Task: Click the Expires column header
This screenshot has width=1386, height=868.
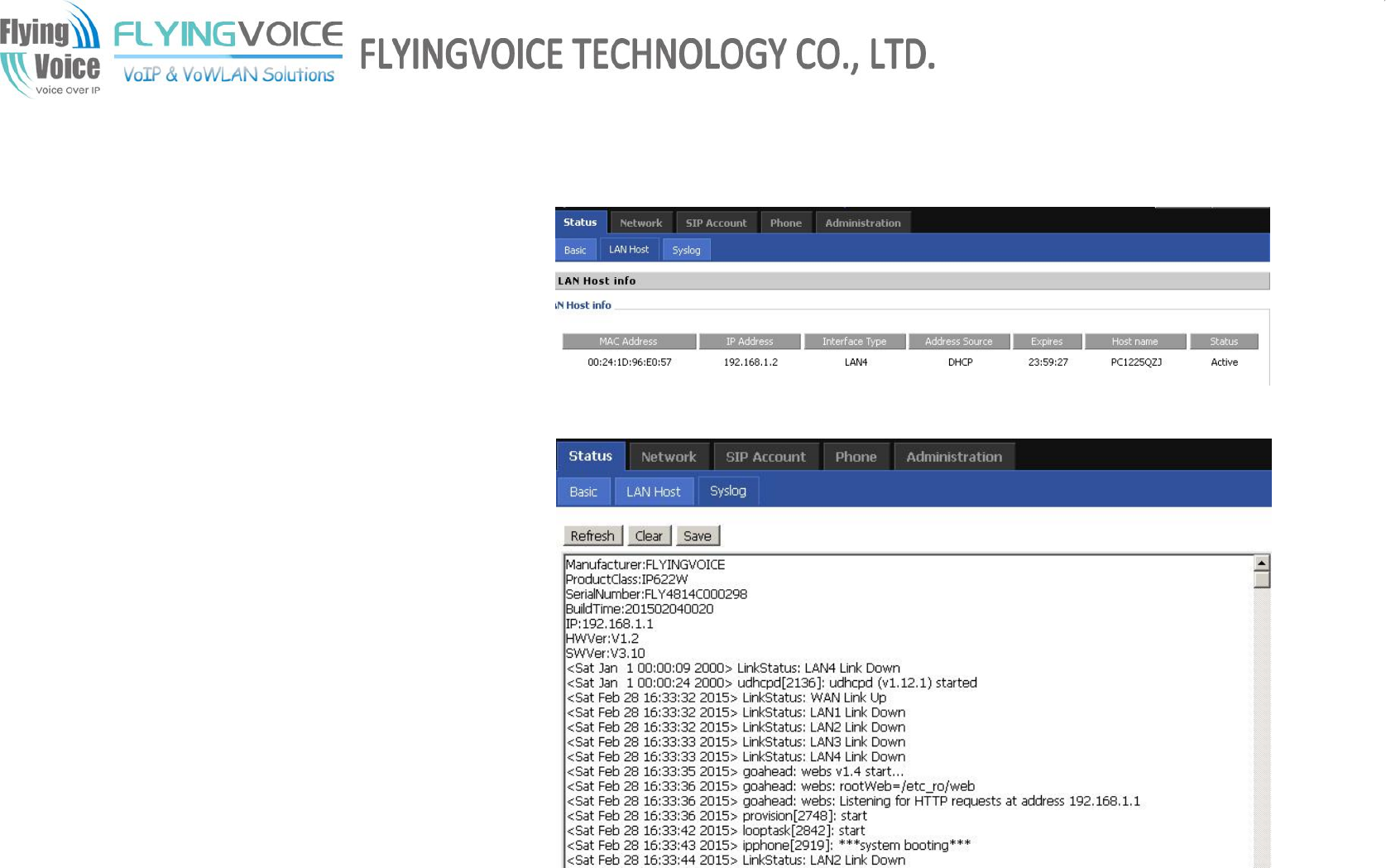Action: (x=1047, y=342)
